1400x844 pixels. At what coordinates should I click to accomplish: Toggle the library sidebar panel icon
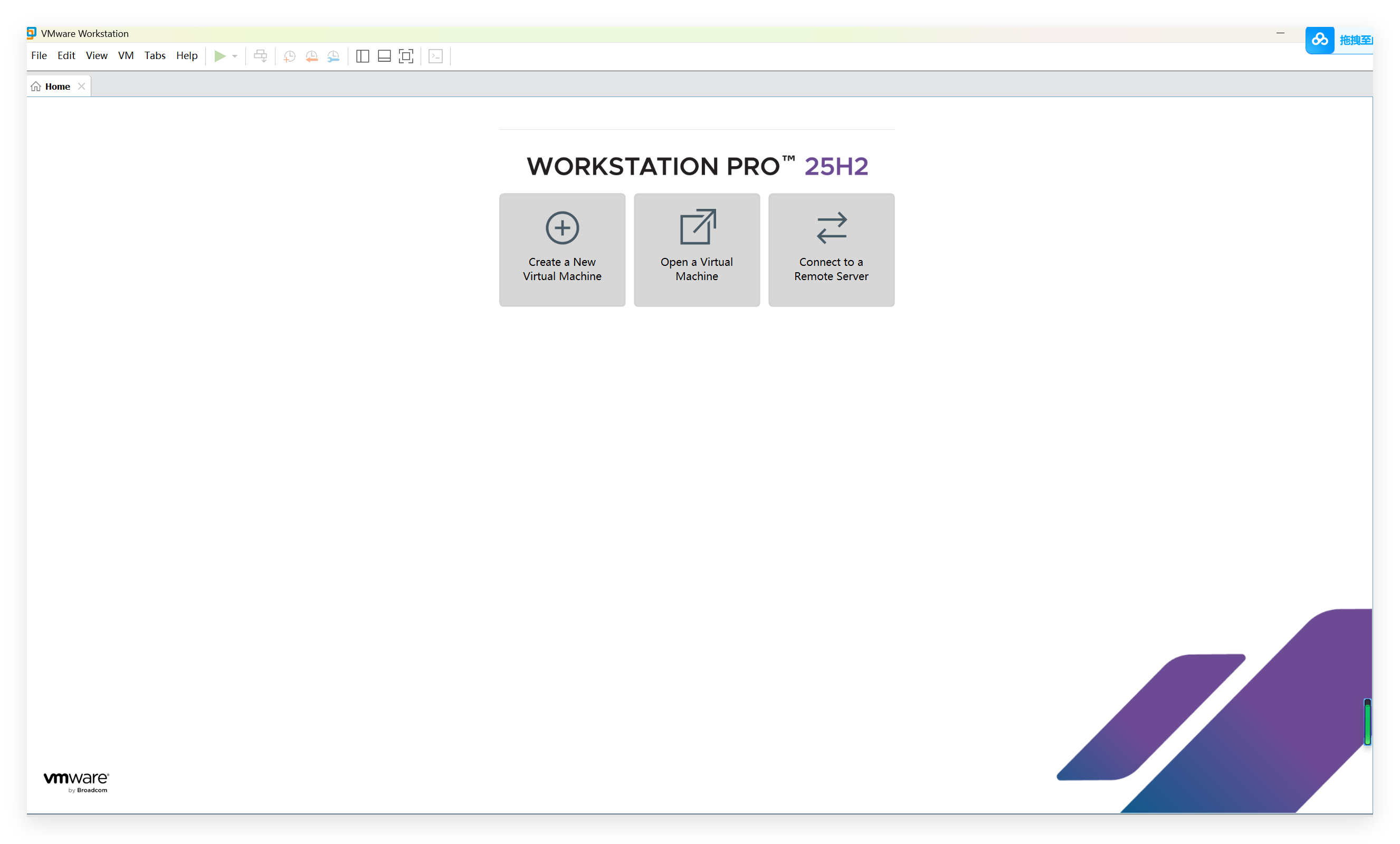363,56
